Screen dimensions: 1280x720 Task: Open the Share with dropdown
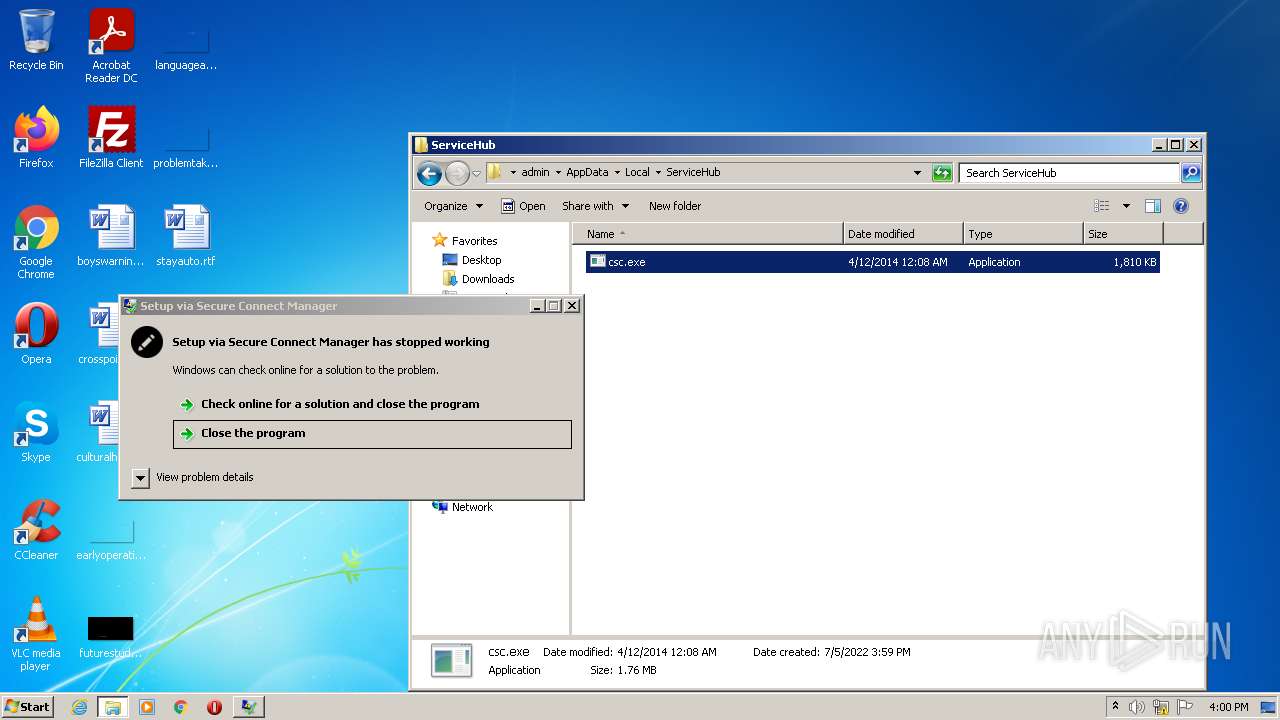tap(595, 206)
